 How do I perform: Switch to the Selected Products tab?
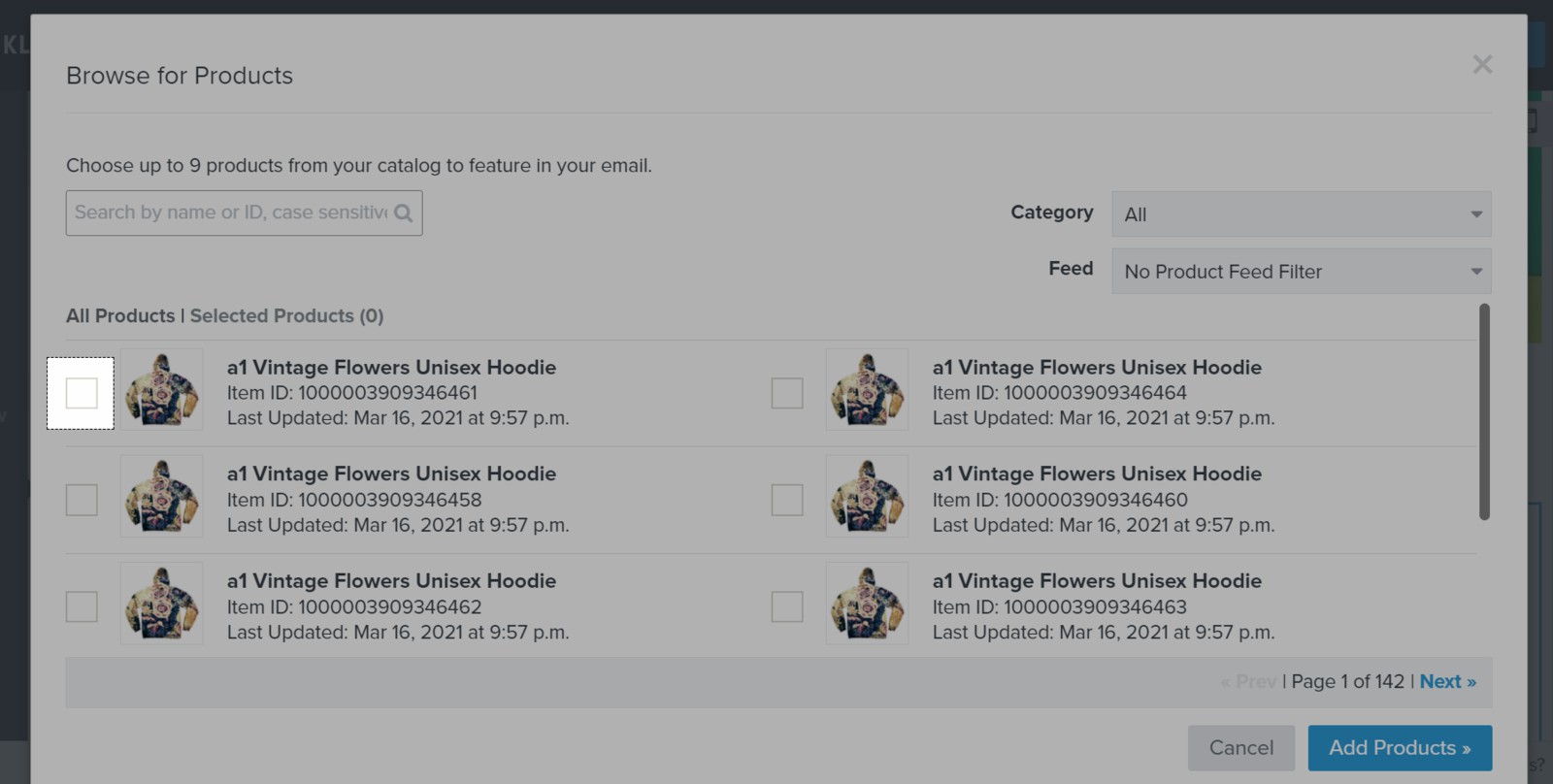click(286, 315)
